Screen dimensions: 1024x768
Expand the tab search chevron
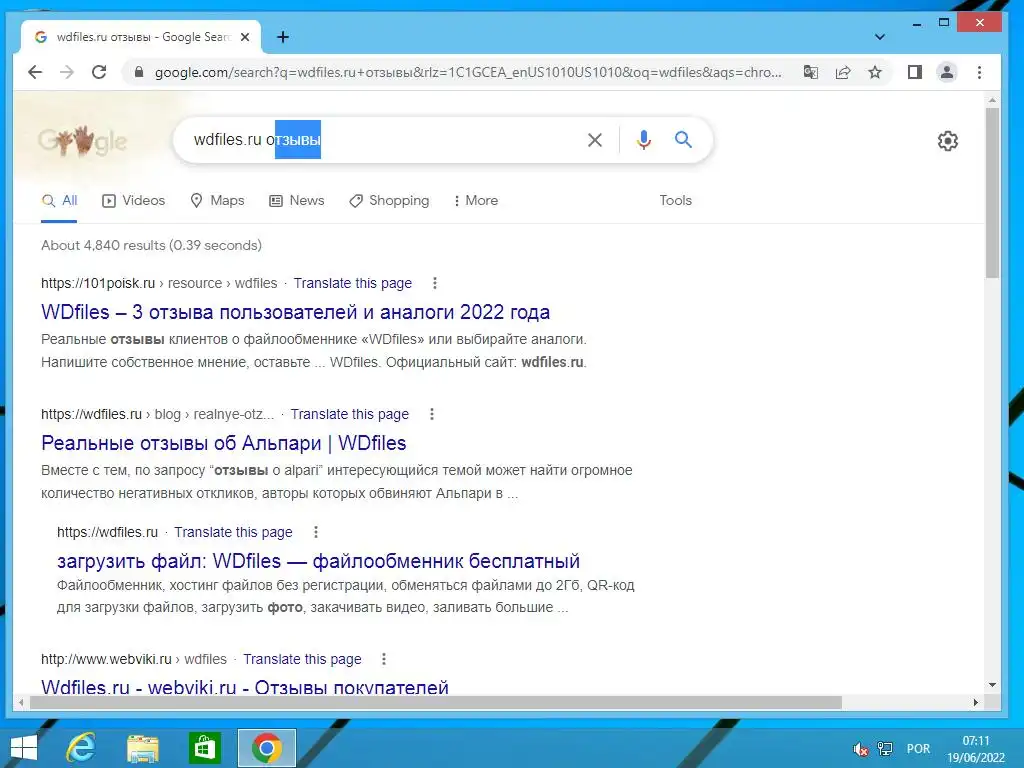(880, 37)
